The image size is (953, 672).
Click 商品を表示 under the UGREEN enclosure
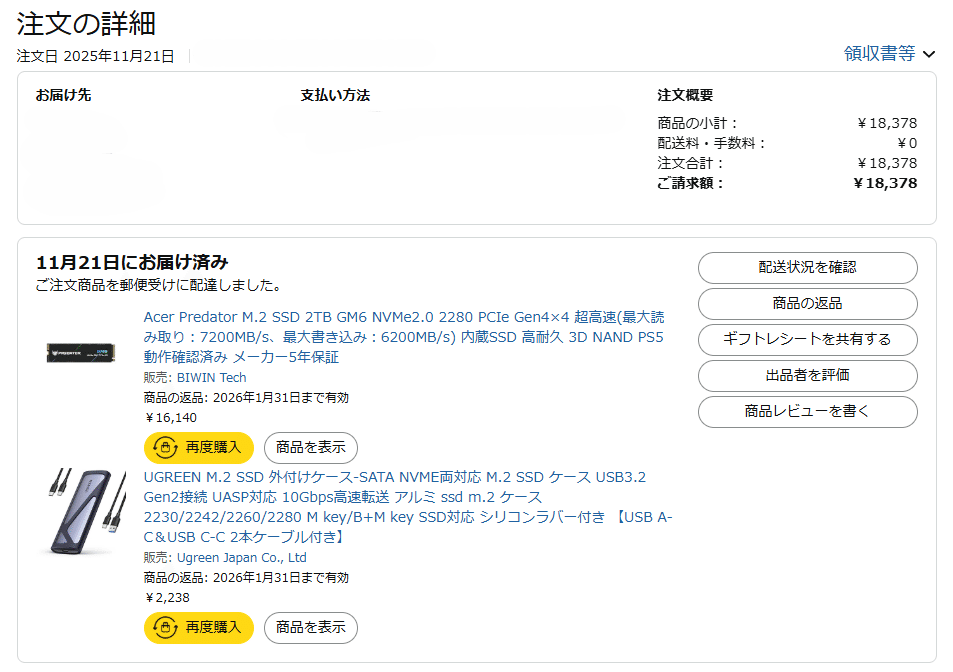309,628
